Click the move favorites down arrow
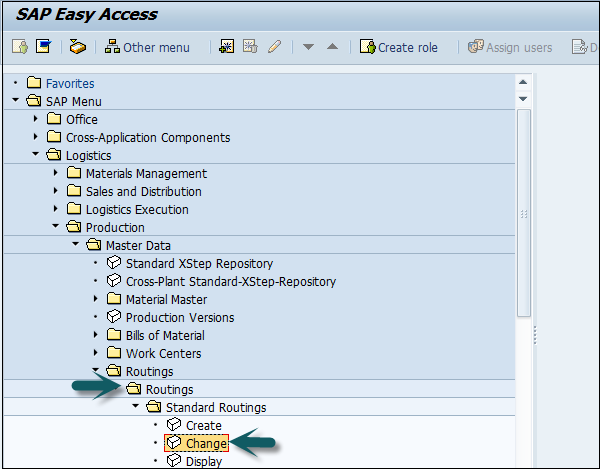 pos(308,47)
